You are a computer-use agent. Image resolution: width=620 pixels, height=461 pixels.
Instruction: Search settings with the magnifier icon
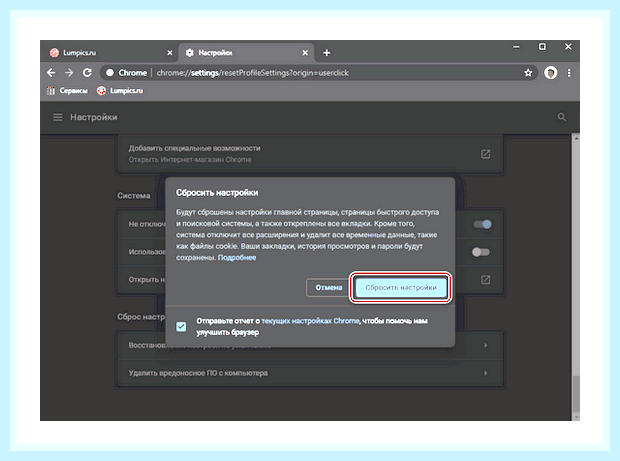click(561, 117)
